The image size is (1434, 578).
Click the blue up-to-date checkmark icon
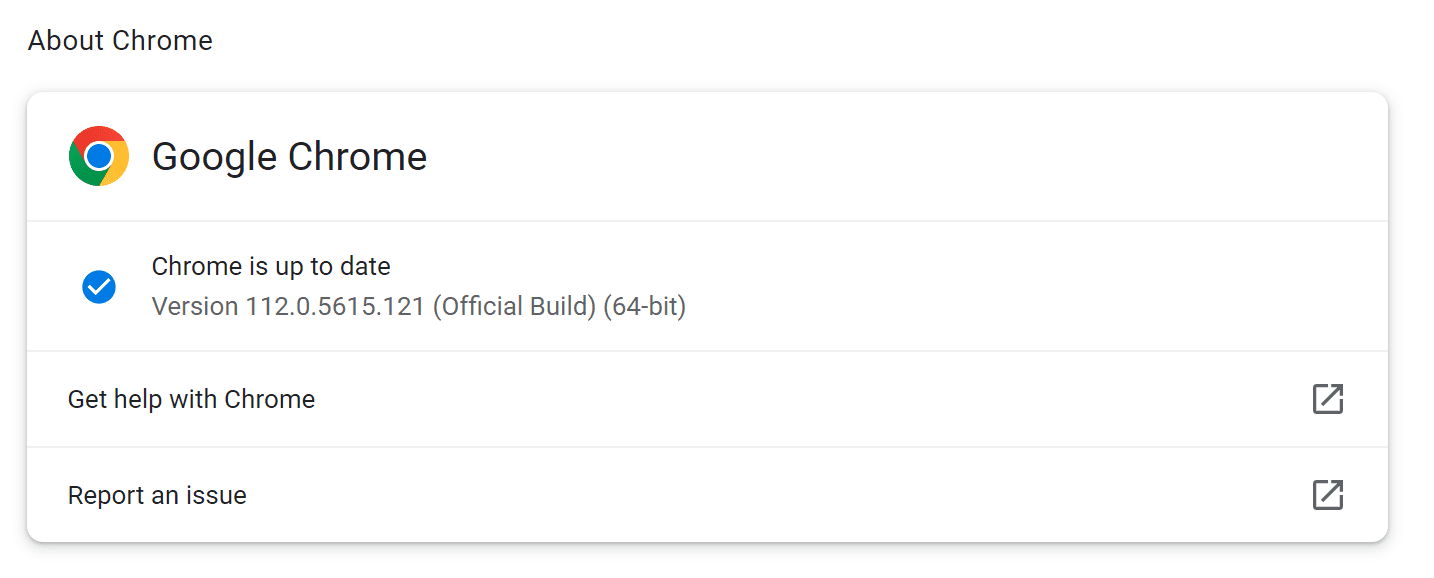tap(99, 287)
